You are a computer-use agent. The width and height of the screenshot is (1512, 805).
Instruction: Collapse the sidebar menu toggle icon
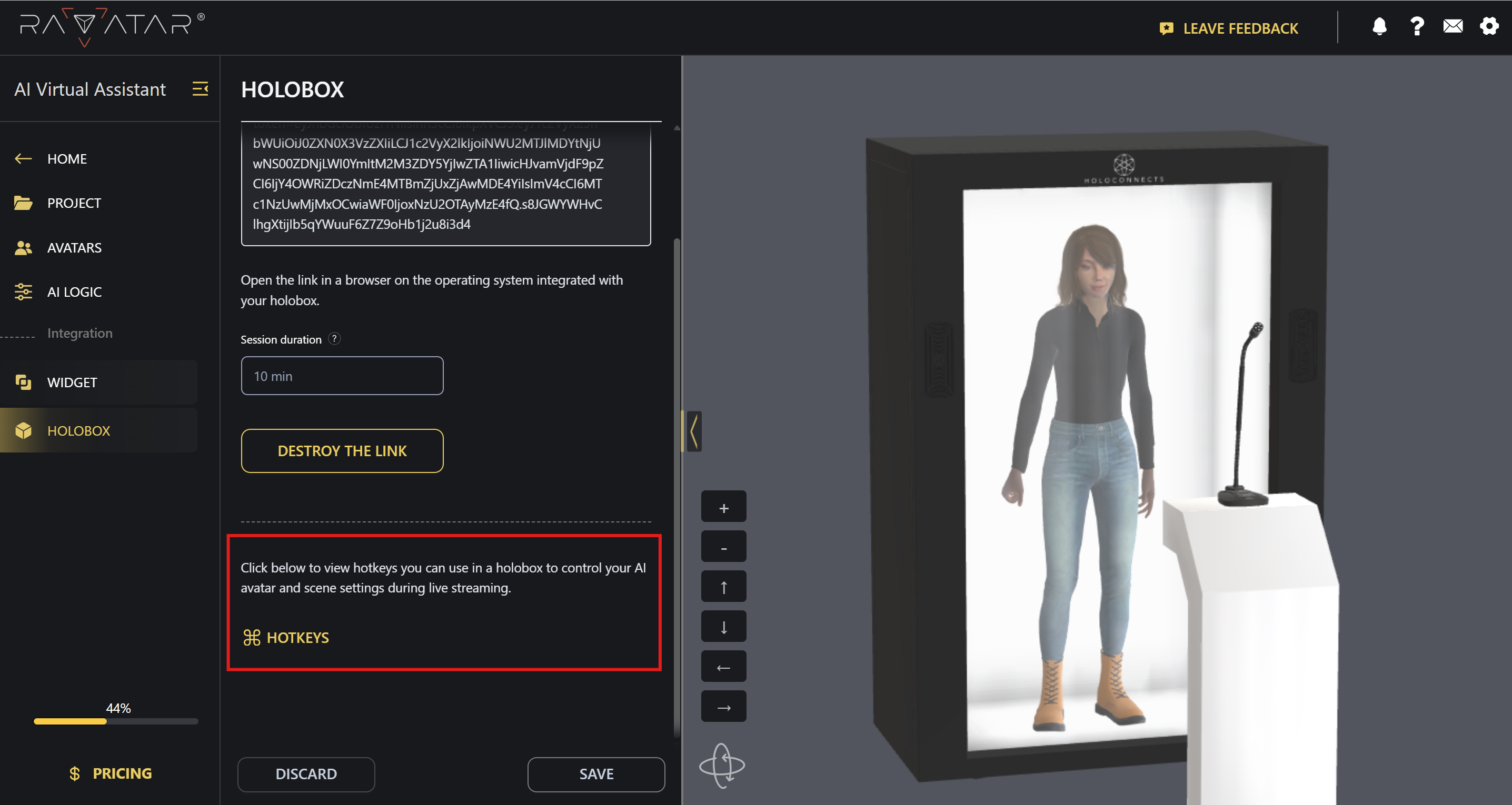[x=200, y=89]
